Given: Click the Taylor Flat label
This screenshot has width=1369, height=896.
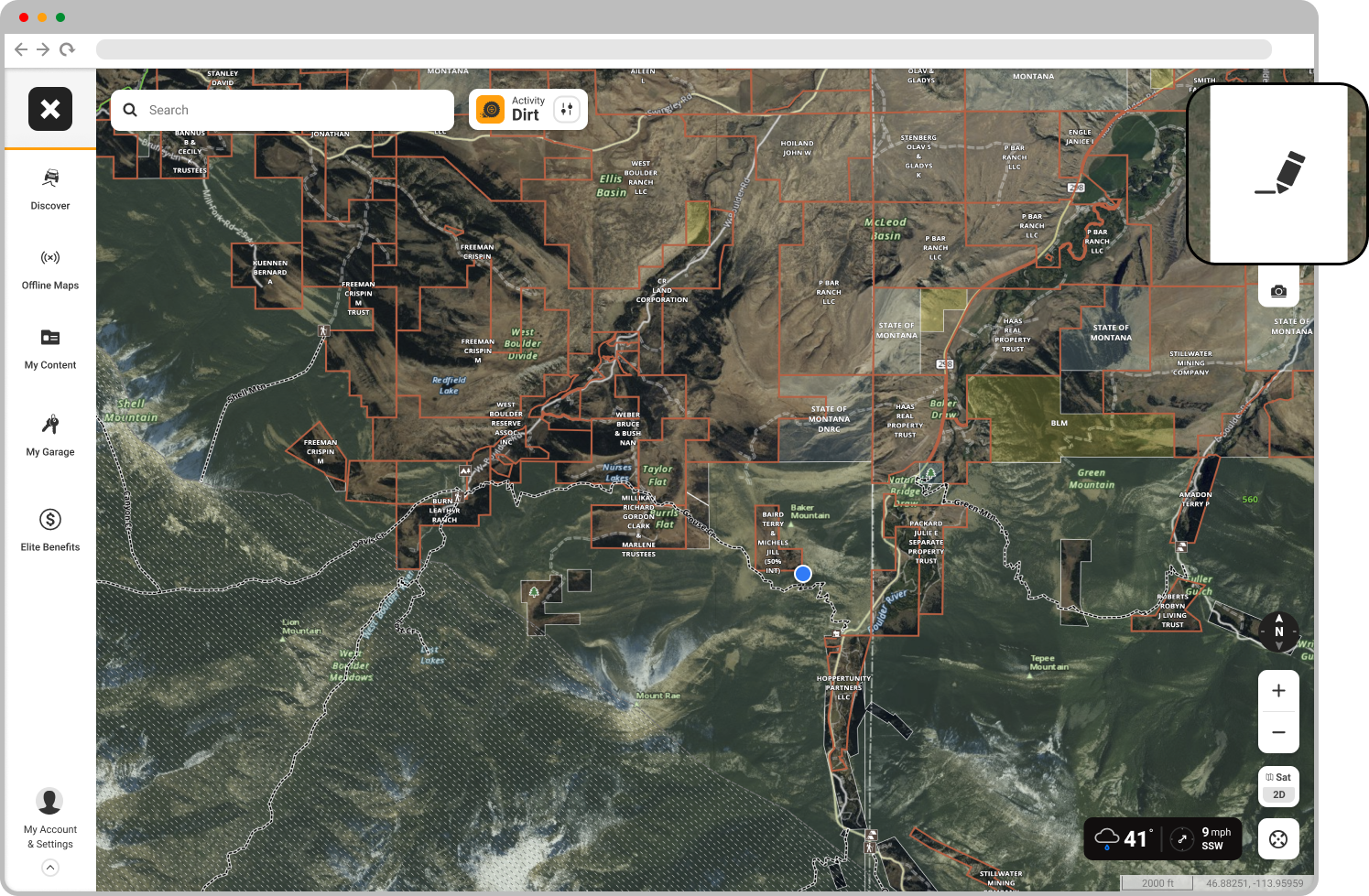Looking at the screenshot, I should [657, 475].
